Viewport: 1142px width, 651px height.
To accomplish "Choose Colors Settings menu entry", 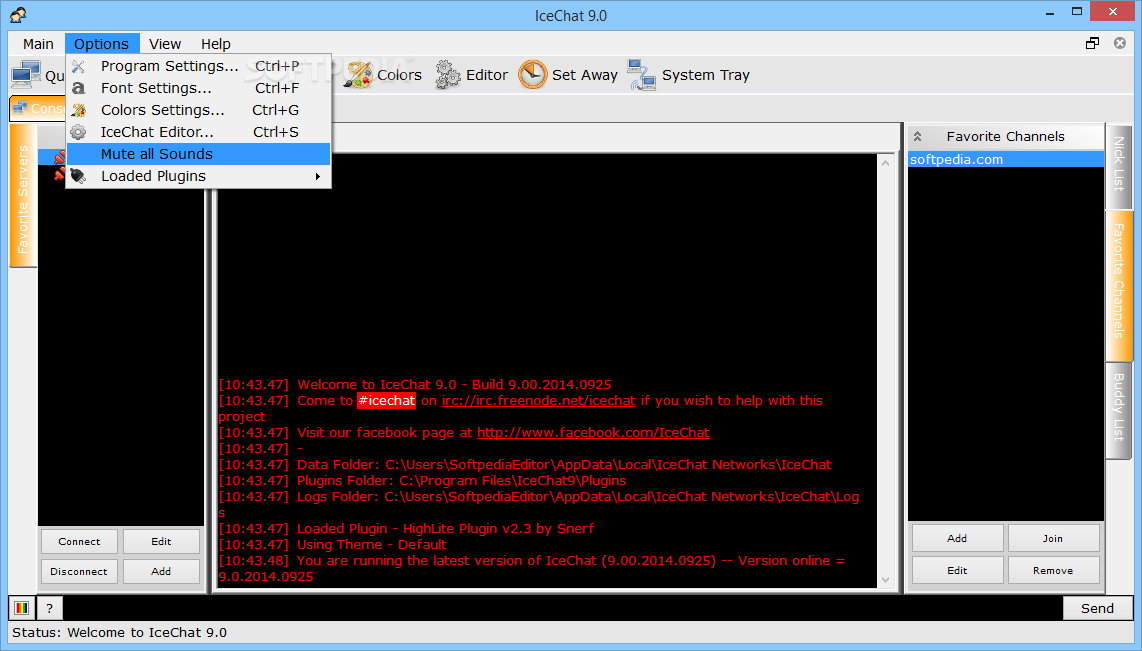I will tap(198, 110).
